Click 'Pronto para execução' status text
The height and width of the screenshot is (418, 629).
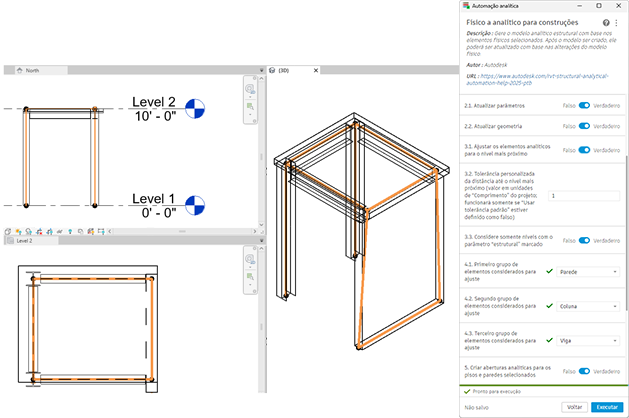pos(497,391)
